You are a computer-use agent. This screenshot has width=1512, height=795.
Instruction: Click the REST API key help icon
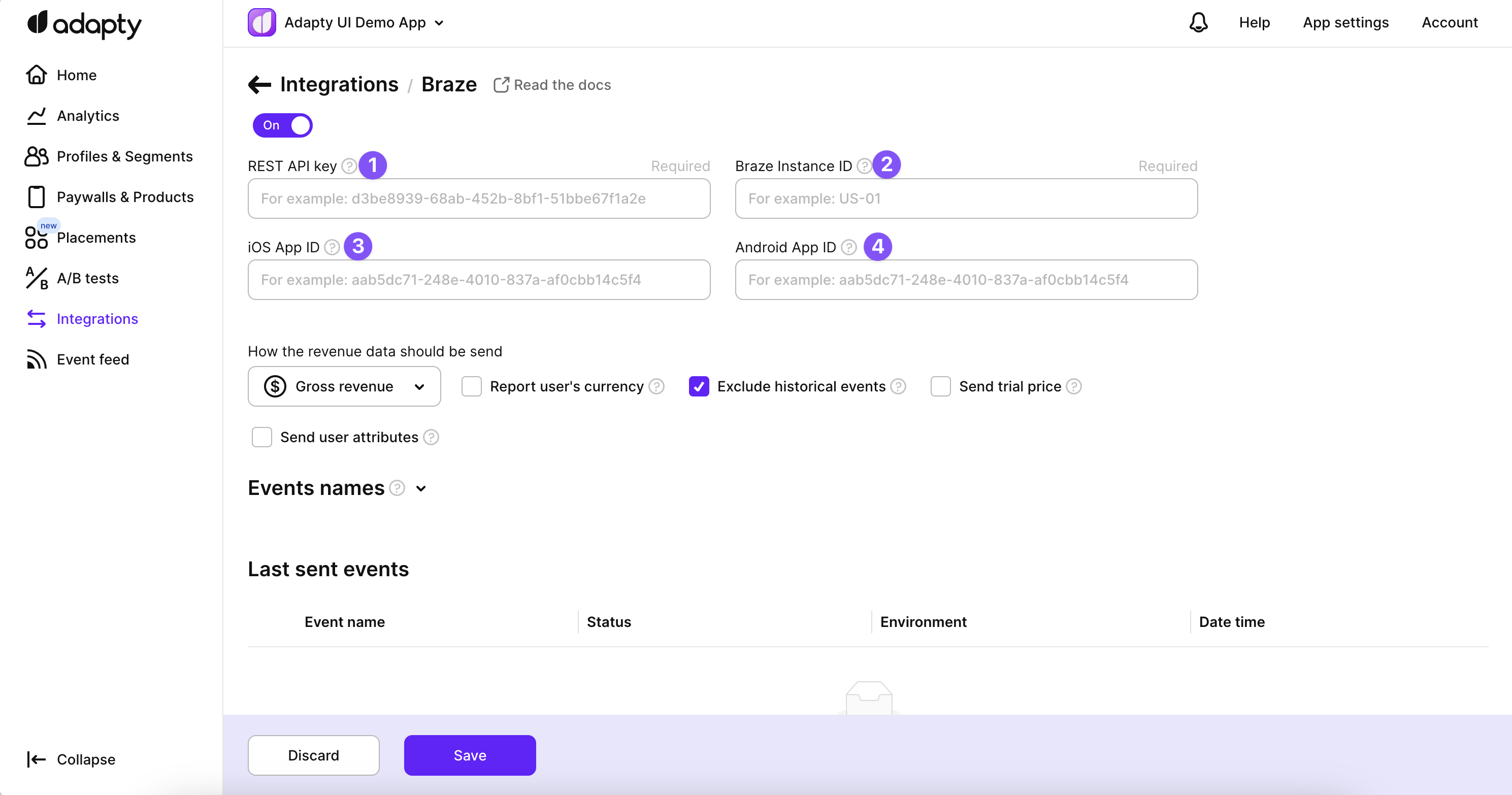349,166
